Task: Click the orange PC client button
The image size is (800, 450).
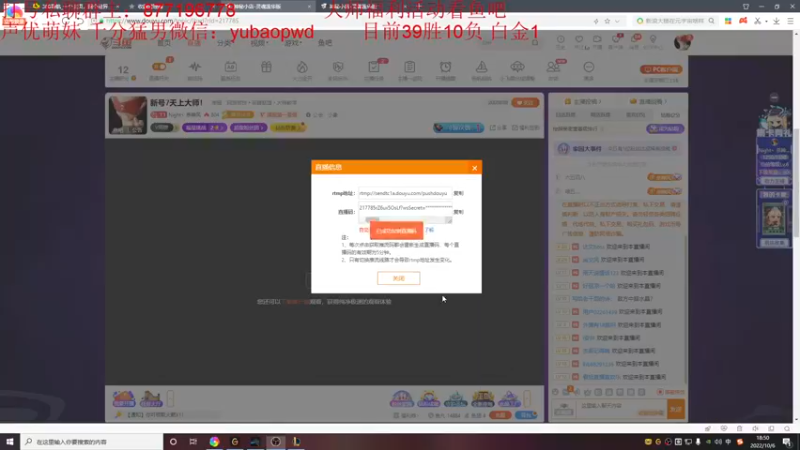Action: (661, 69)
